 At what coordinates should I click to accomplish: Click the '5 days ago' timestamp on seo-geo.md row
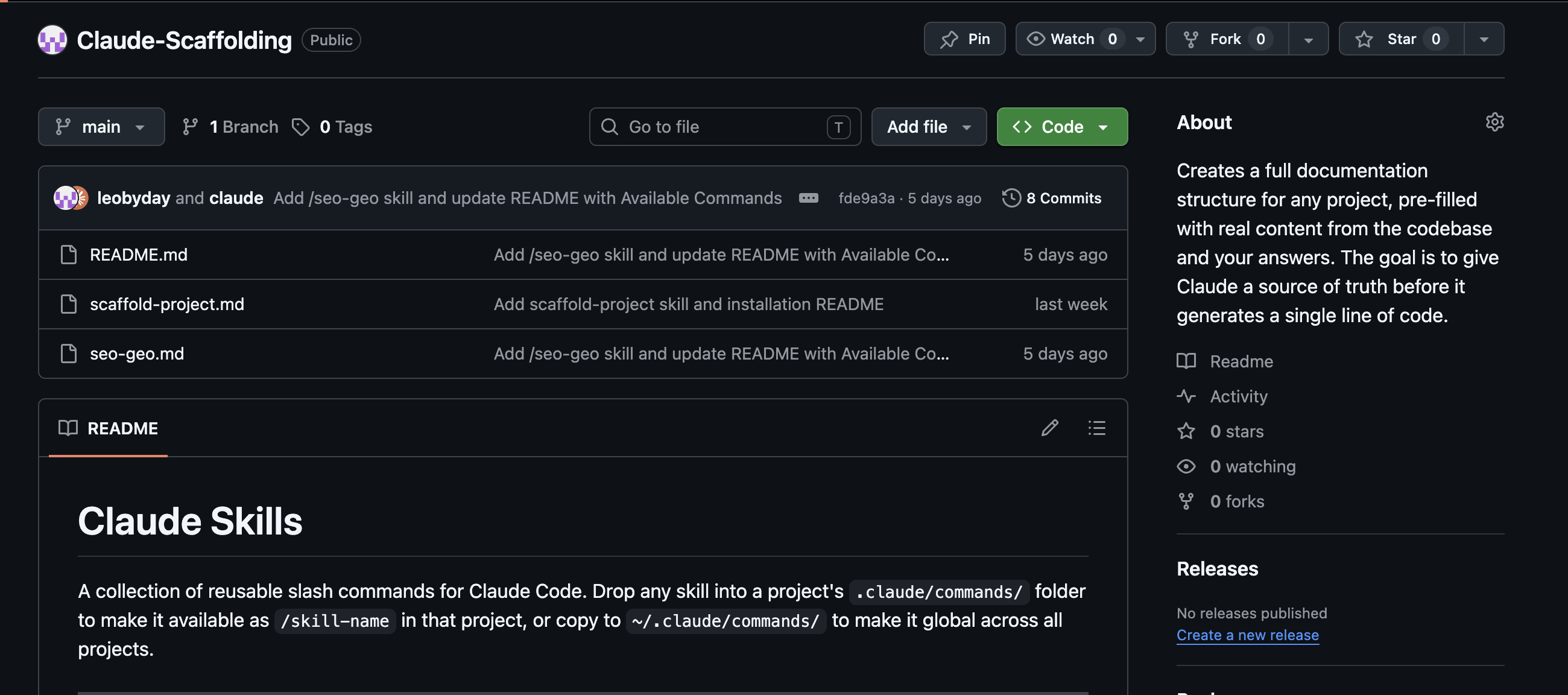pos(1064,354)
